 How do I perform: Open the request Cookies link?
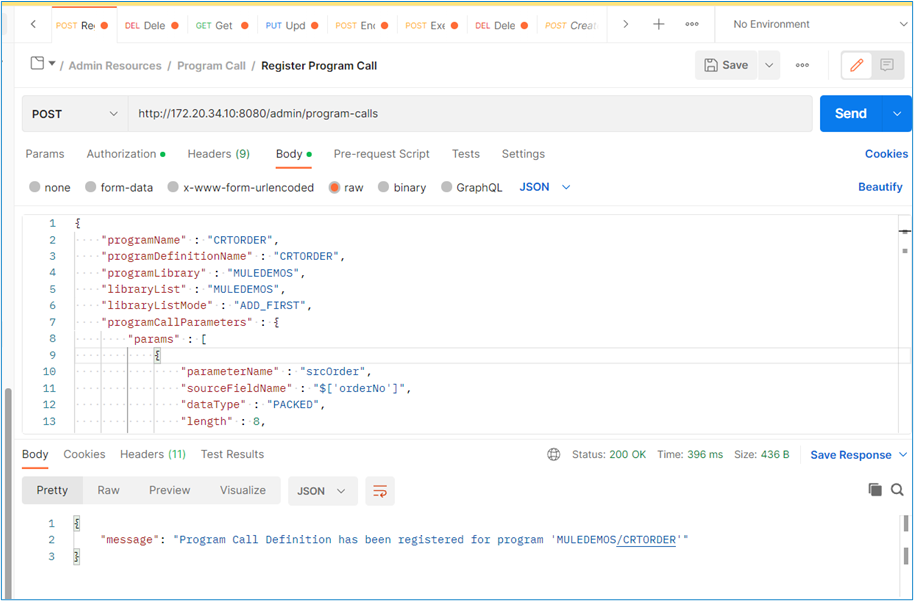pos(886,154)
